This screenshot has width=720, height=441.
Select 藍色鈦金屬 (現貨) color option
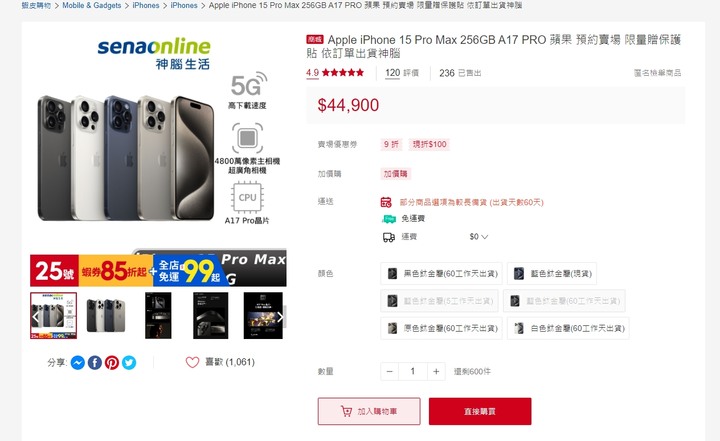click(x=552, y=274)
